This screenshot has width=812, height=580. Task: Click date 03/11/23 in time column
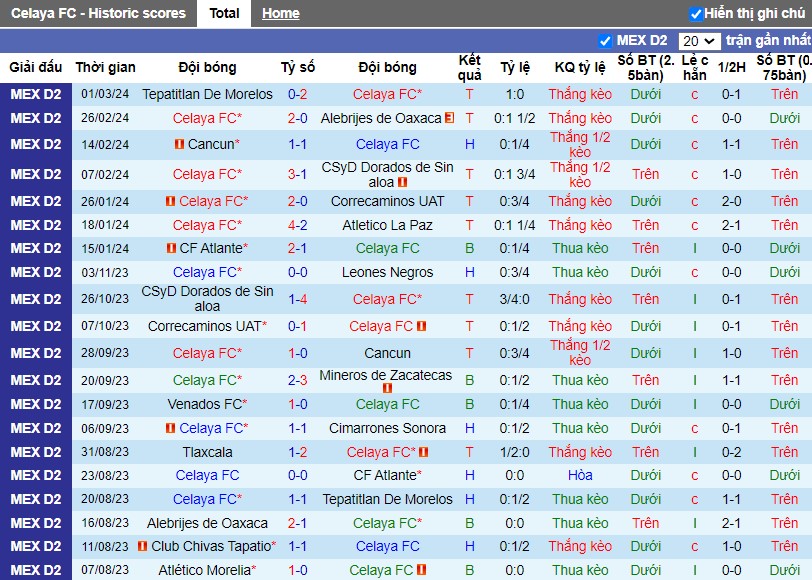(x=105, y=272)
